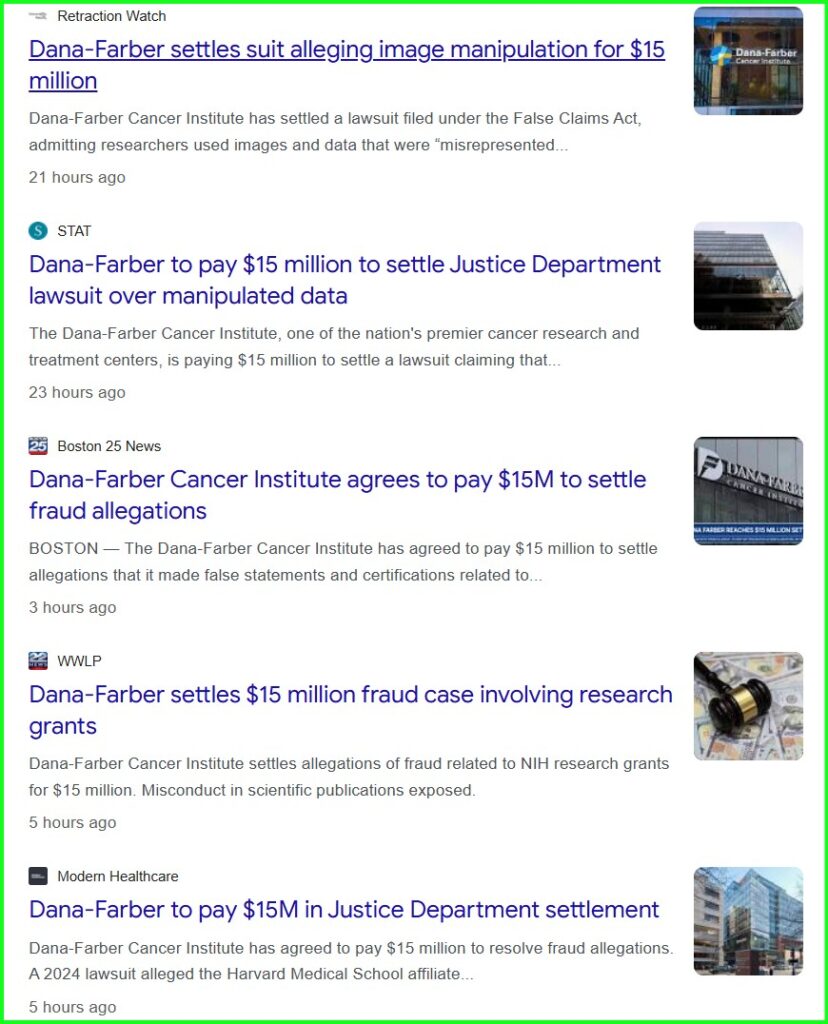The height and width of the screenshot is (1024, 828).
Task: Open 'Dana-Farber to pay $15M in Justice Department settlement'
Action: coord(344,909)
